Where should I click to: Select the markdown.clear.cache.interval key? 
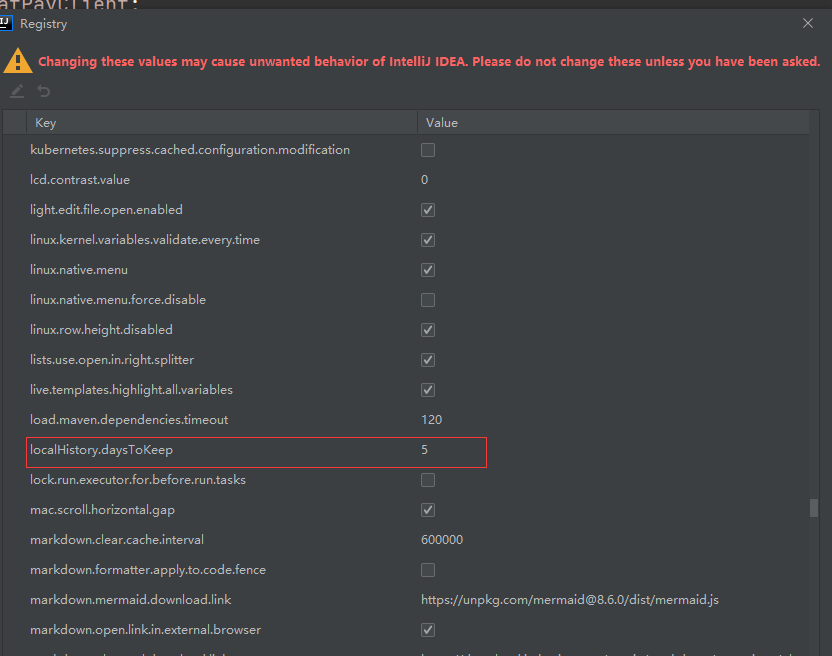coord(117,540)
